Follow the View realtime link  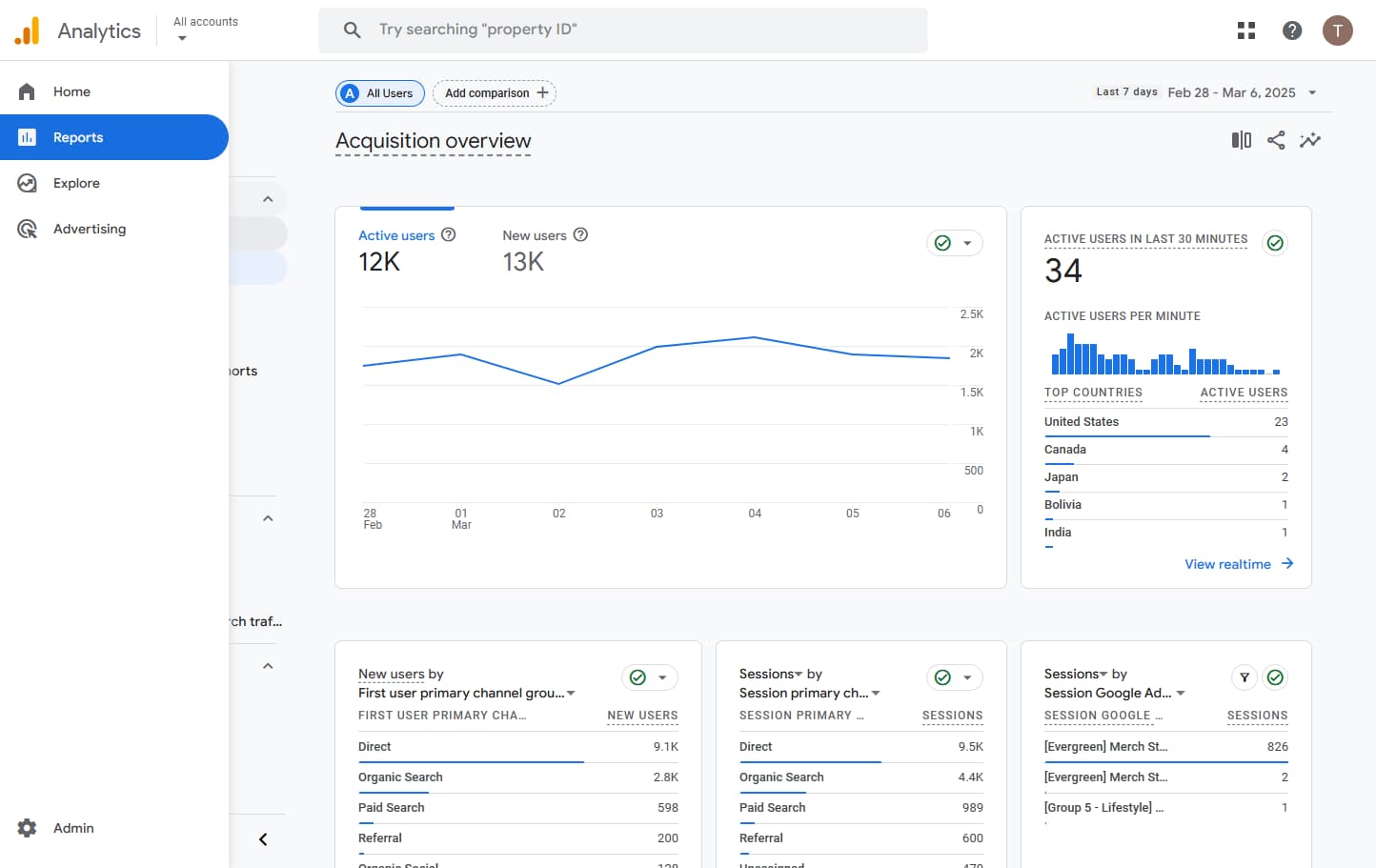pos(1228,563)
